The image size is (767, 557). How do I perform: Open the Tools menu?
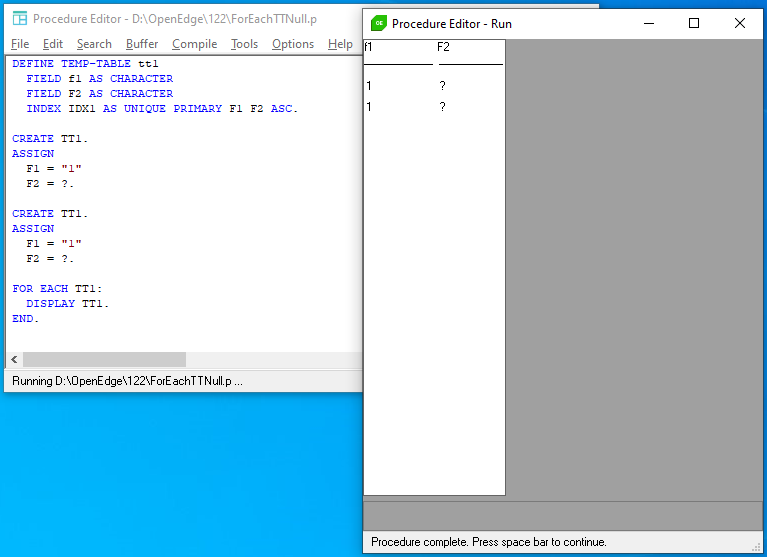pyautogui.click(x=244, y=44)
